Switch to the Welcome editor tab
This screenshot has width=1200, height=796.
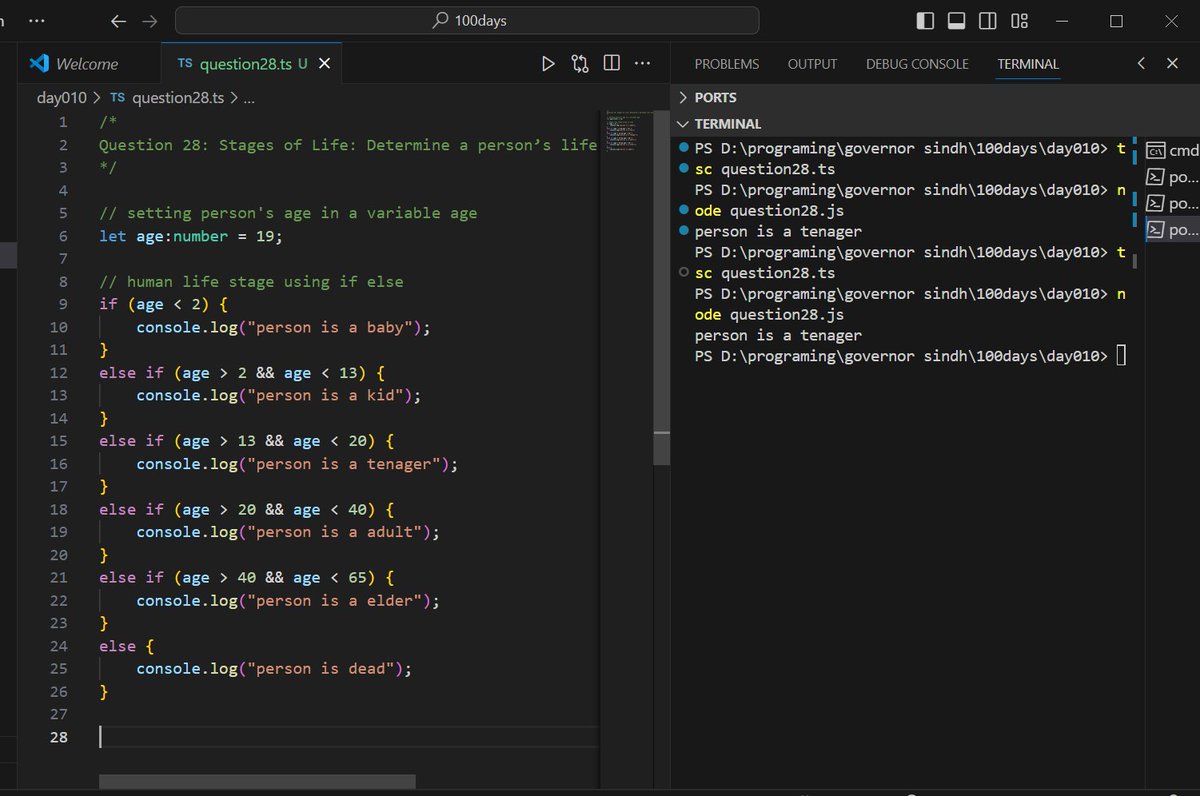click(86, 64)
